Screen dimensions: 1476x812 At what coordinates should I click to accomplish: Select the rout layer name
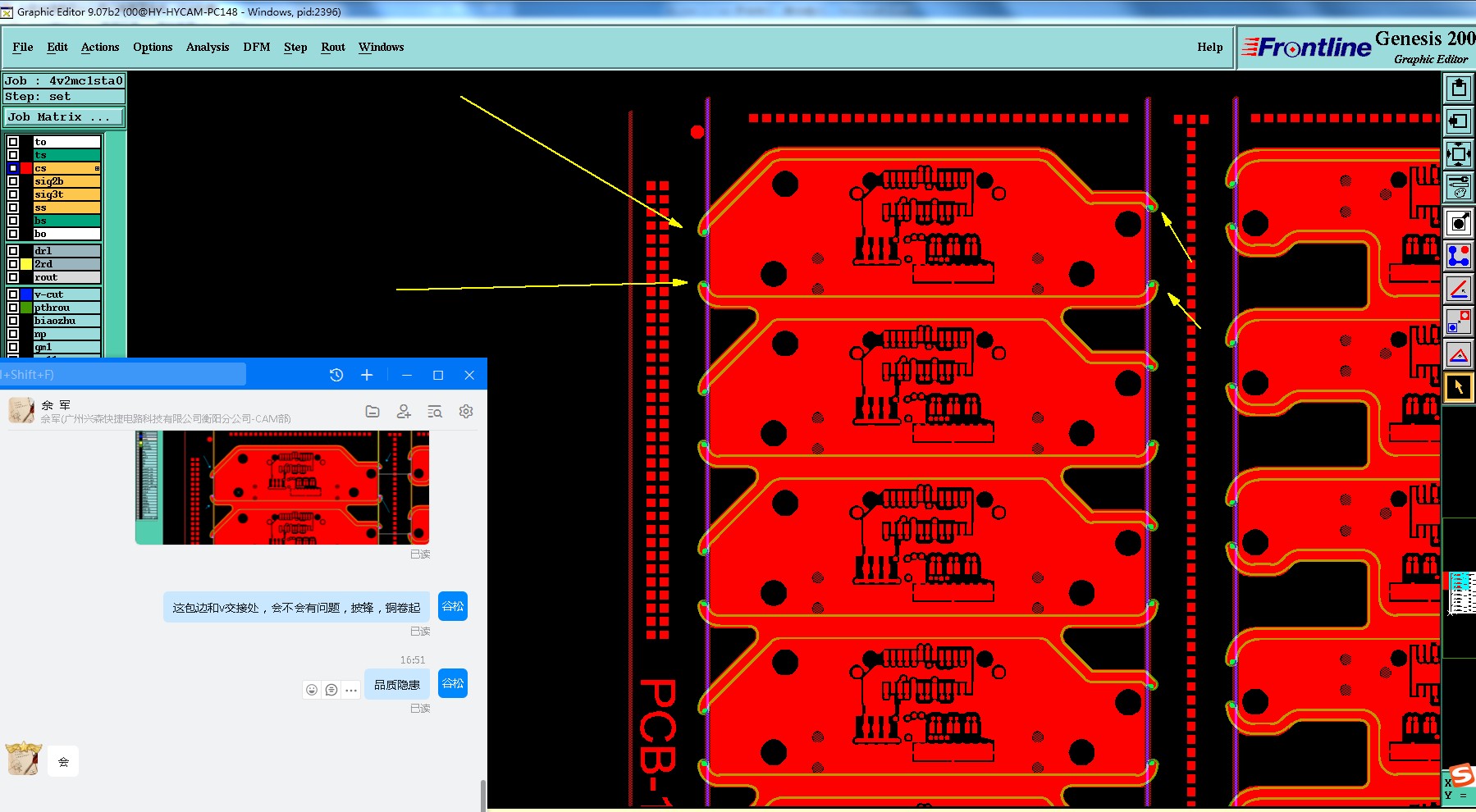[67, 277]
